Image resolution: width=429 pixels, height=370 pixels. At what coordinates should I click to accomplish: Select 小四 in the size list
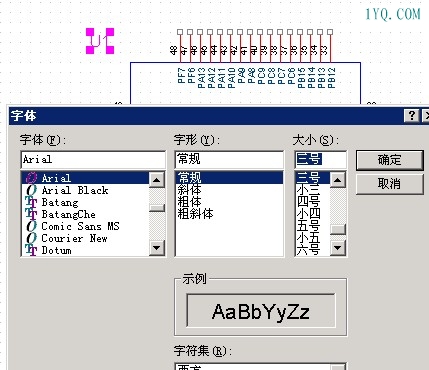click(309, 214)
